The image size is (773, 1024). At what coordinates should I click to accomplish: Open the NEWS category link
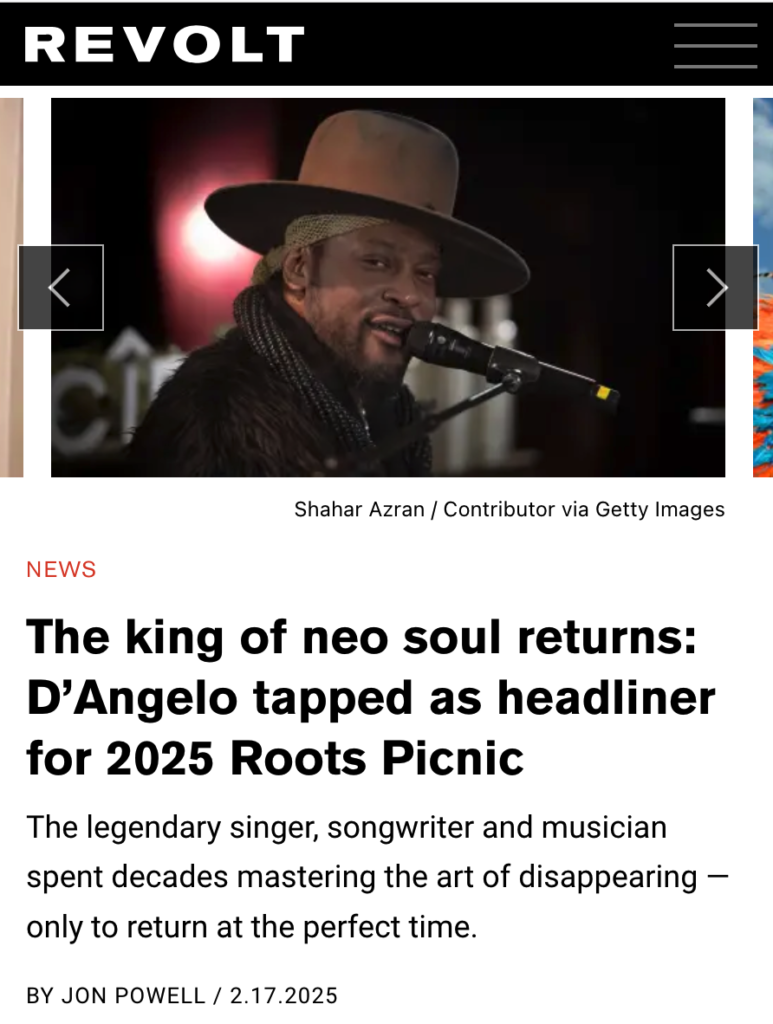point(61,570)
